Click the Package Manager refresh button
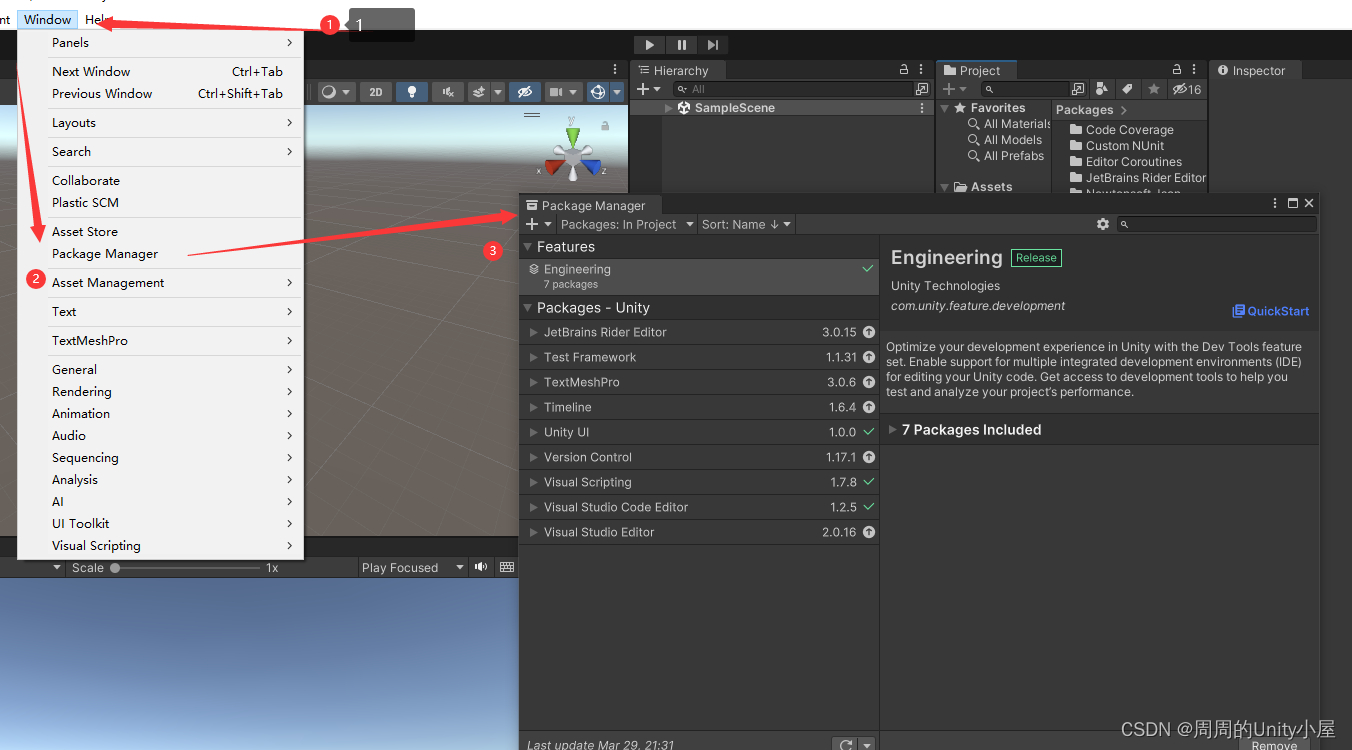The image size is (1352, 750). coord(846,745)
